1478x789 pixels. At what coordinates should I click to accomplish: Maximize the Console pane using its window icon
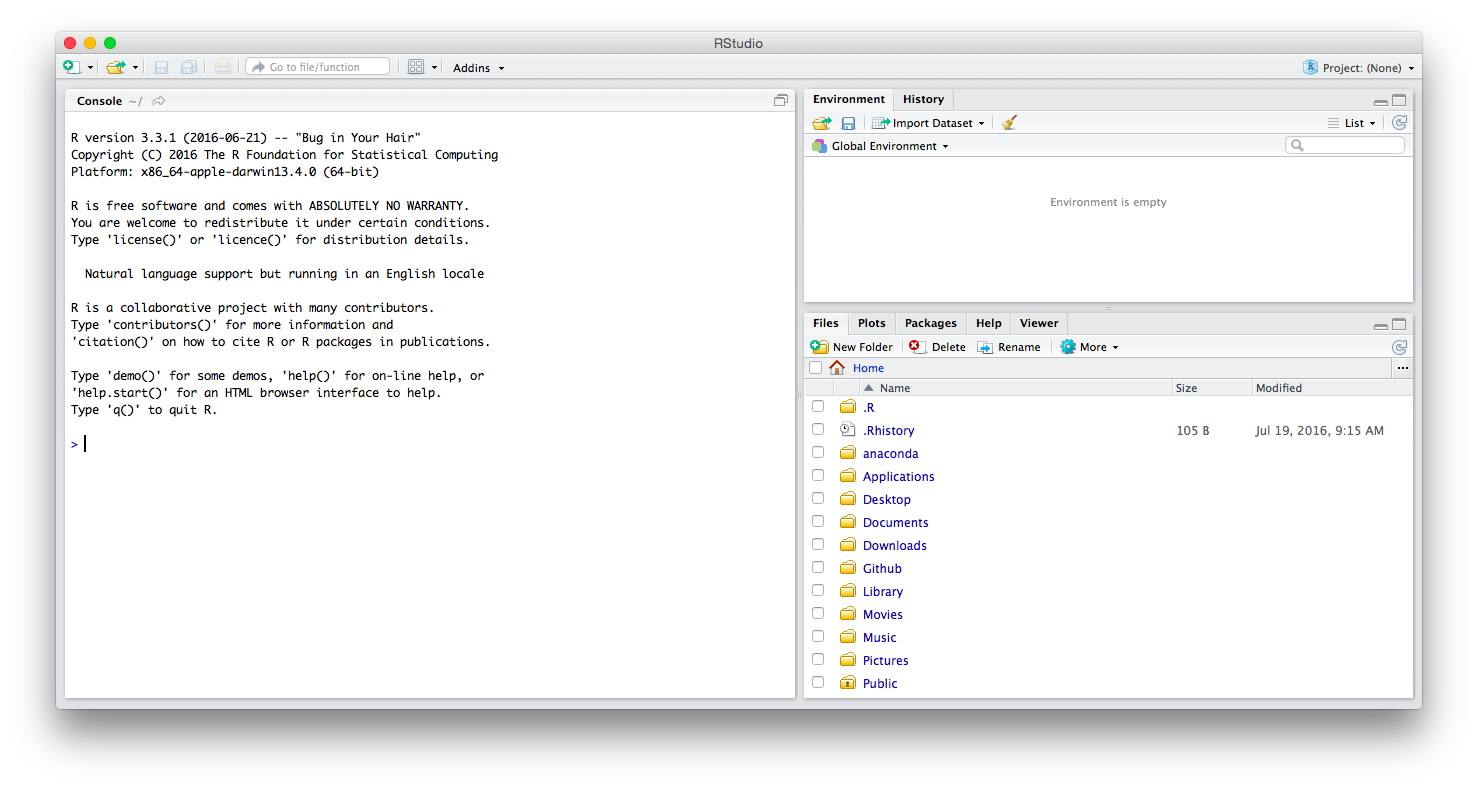(781, 100)
